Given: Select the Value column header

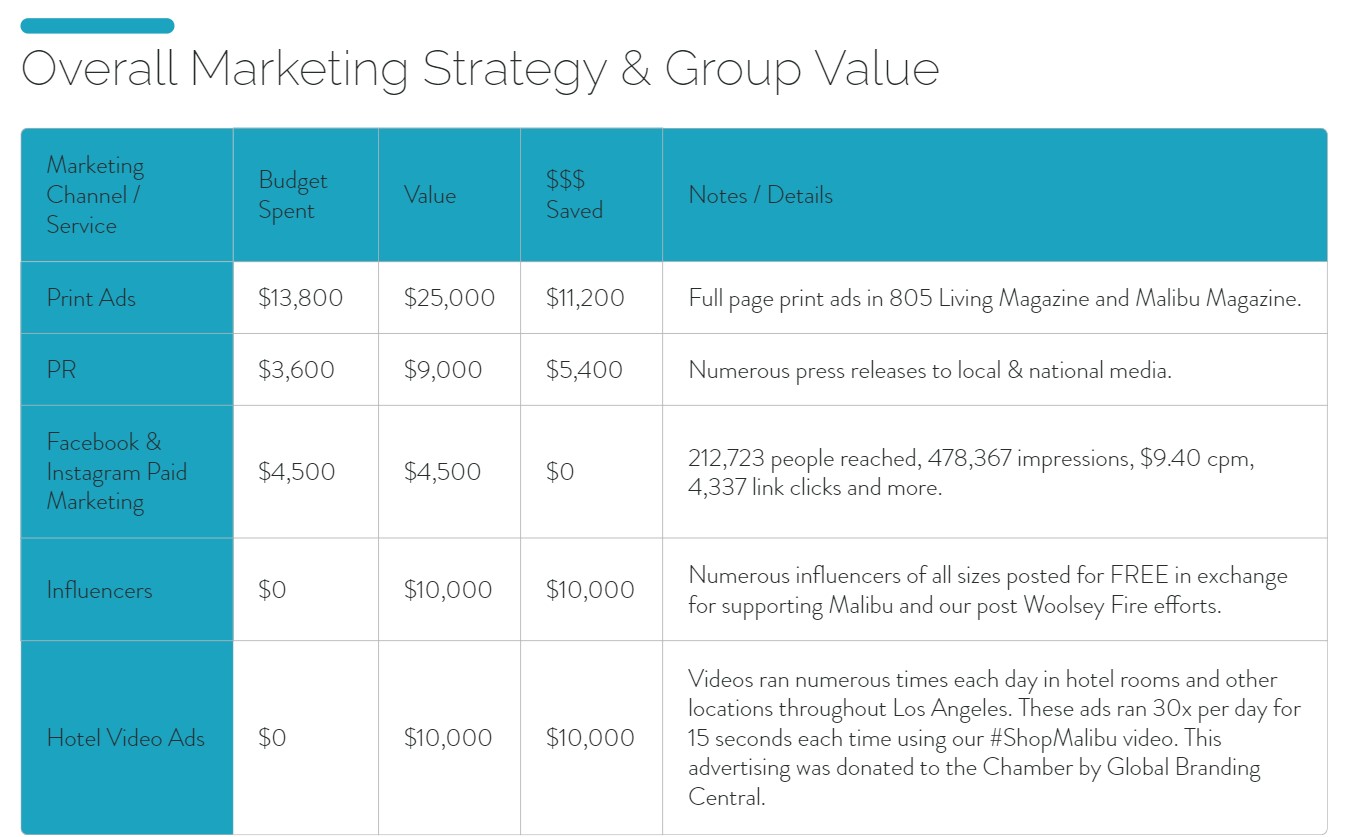Looking at the screenshot, I should pyautogui.click(x=449, y=195).
